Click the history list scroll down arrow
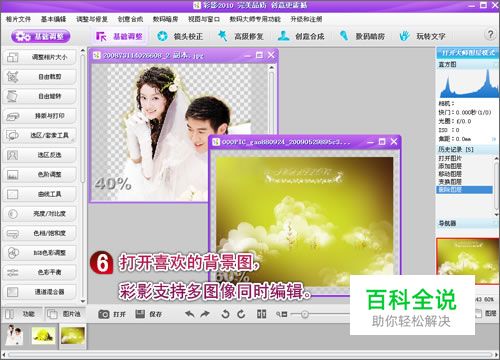 click(496, 214)
